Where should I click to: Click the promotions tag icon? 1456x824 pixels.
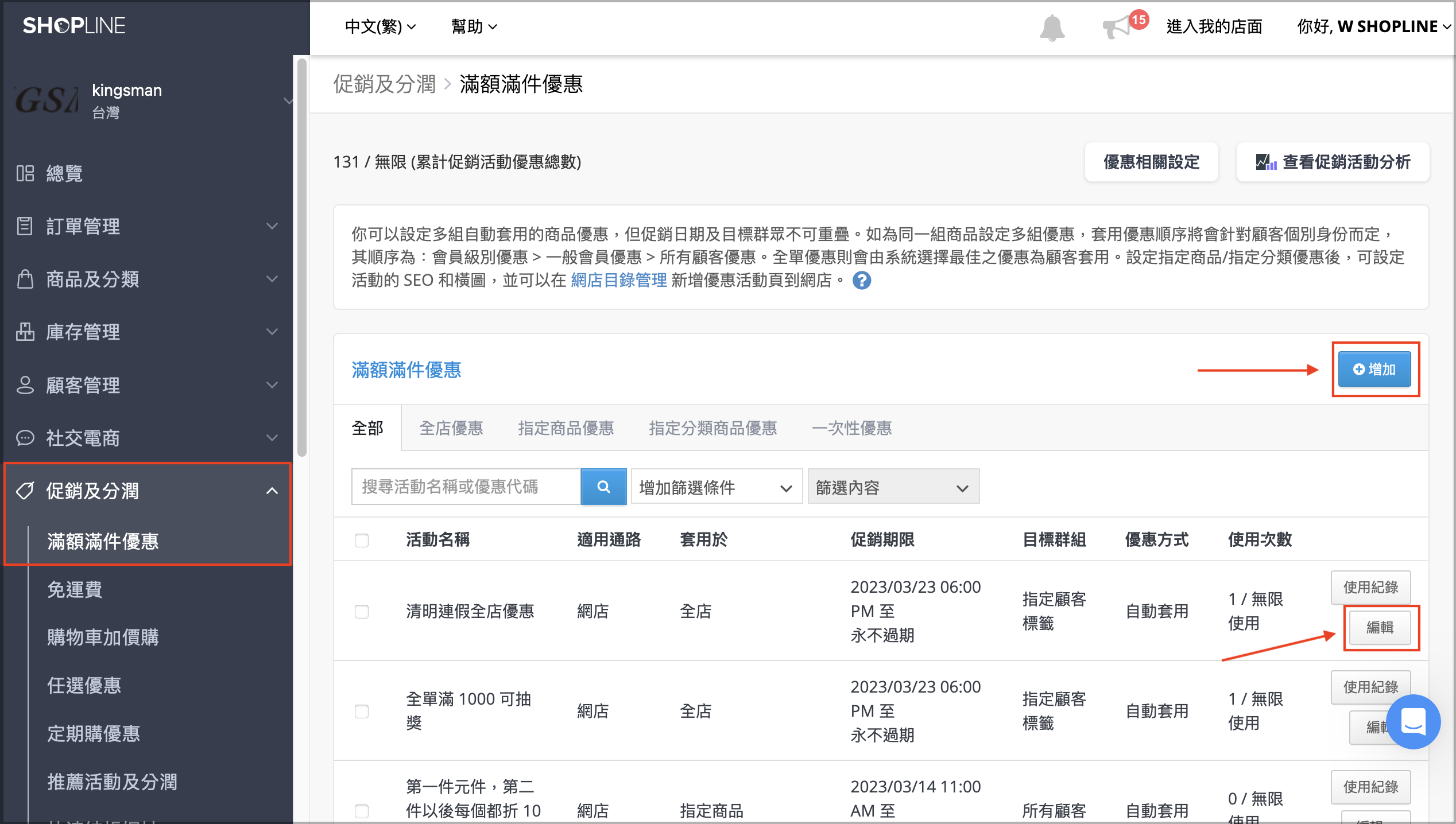point(25,491)
